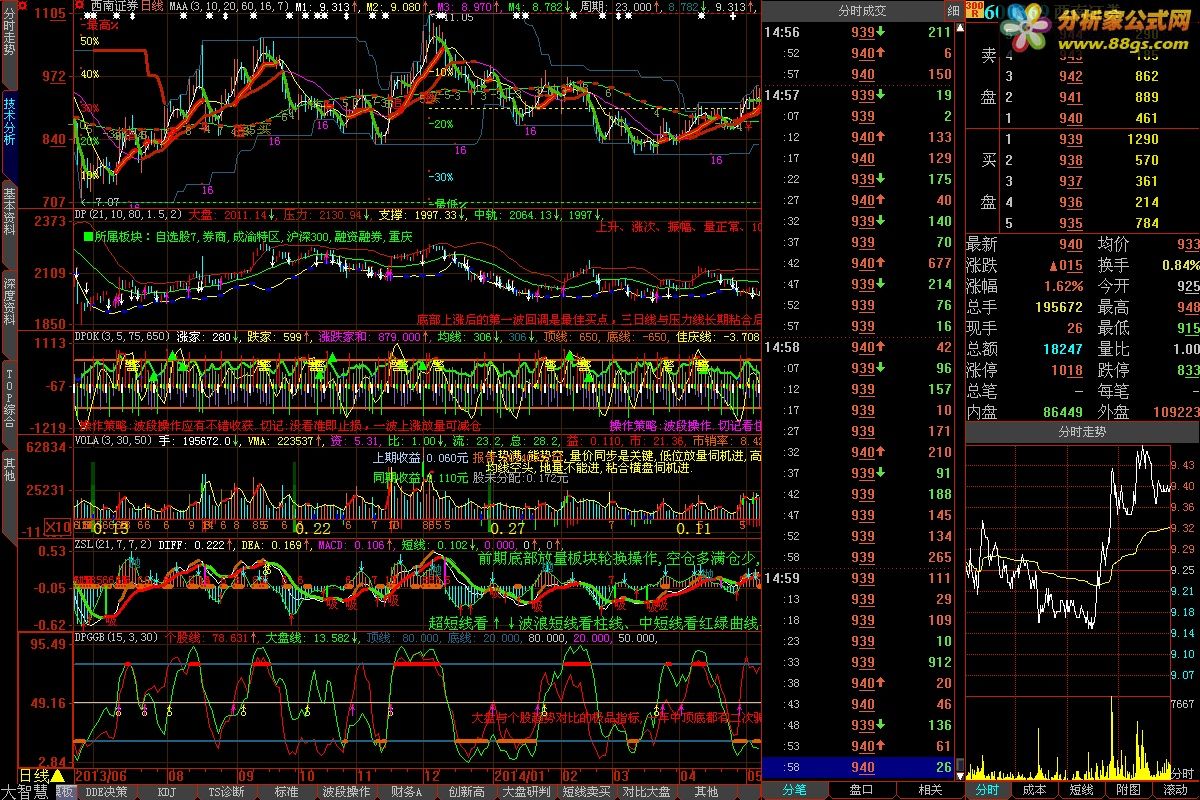Viewport: 1200px width, 800px height.
Task: Open the 短线 mini-chart tab
Action: click(1081, 790)
